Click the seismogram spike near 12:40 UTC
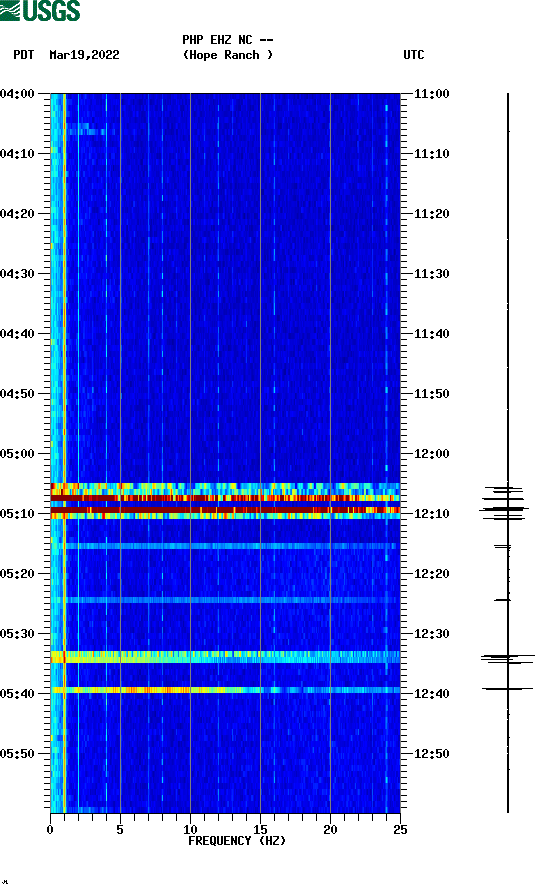 tap(508, 689)
